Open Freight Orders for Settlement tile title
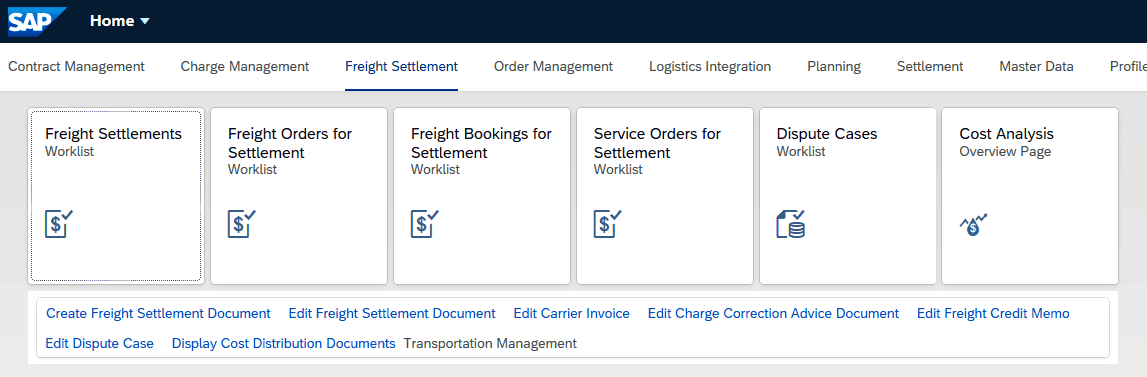 pos(290,143)
